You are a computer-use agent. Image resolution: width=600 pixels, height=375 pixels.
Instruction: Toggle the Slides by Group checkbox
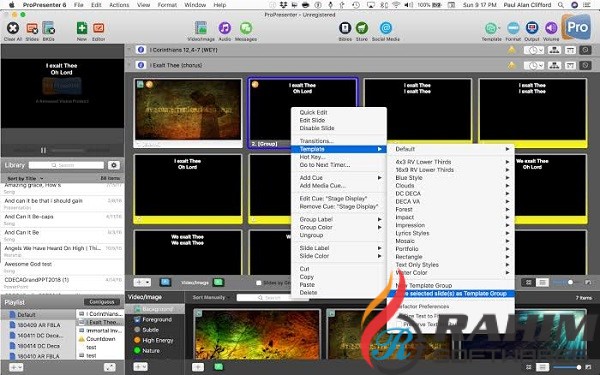[259, 283]
